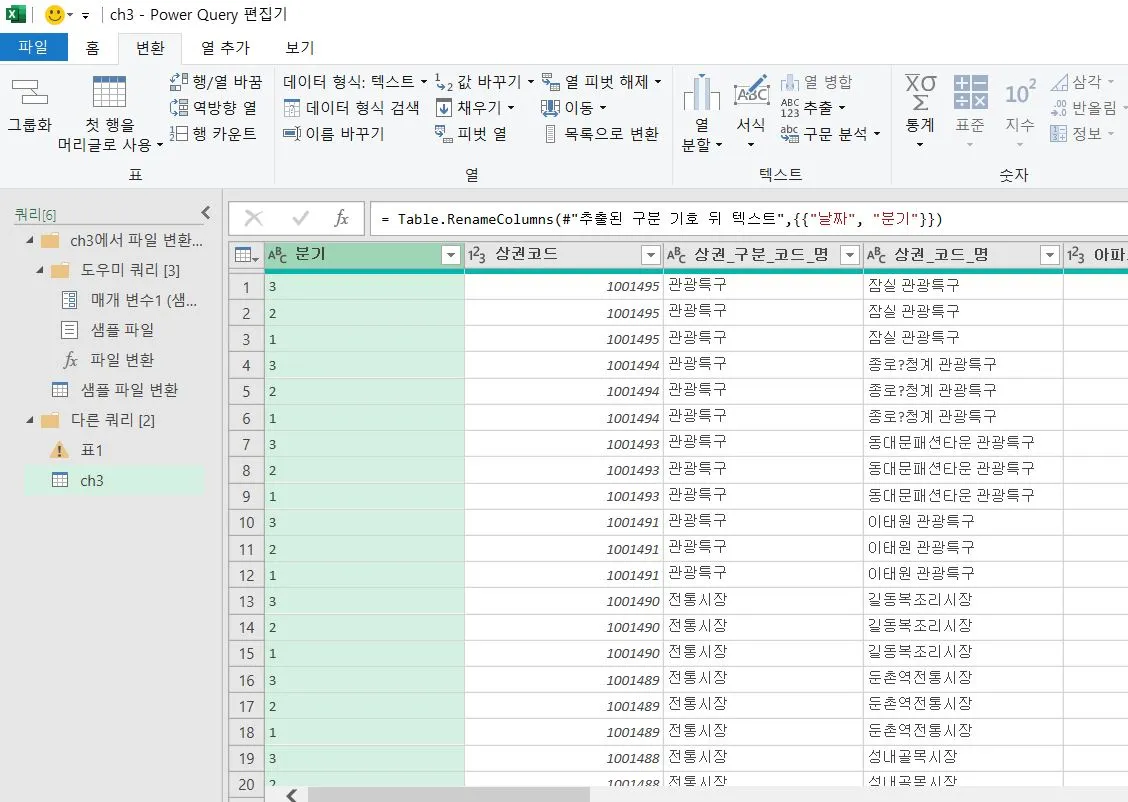Select 샘플 파일 query
This screenshot has height=802, width=1128.
(x=108, y=330)
